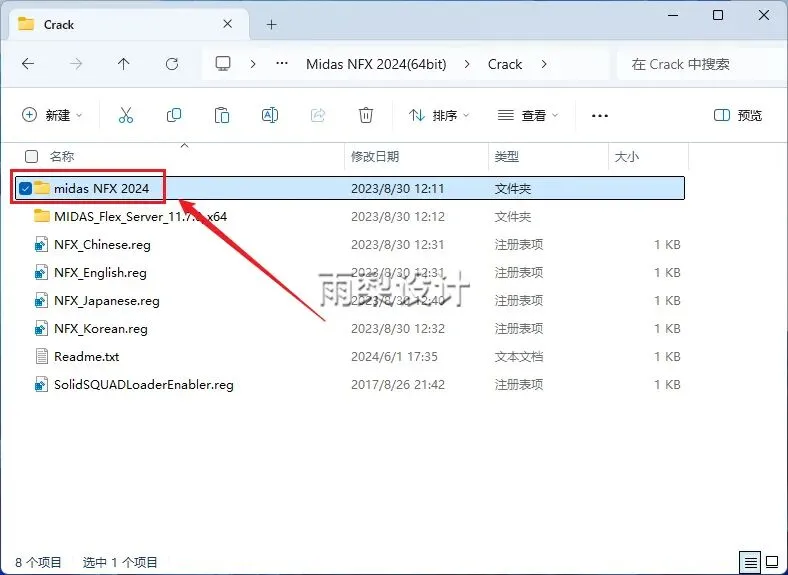Viewport: 788px width, 575px height.
Task: Select the NFX_Chinese.reg file name
Action: click(102, 245)
